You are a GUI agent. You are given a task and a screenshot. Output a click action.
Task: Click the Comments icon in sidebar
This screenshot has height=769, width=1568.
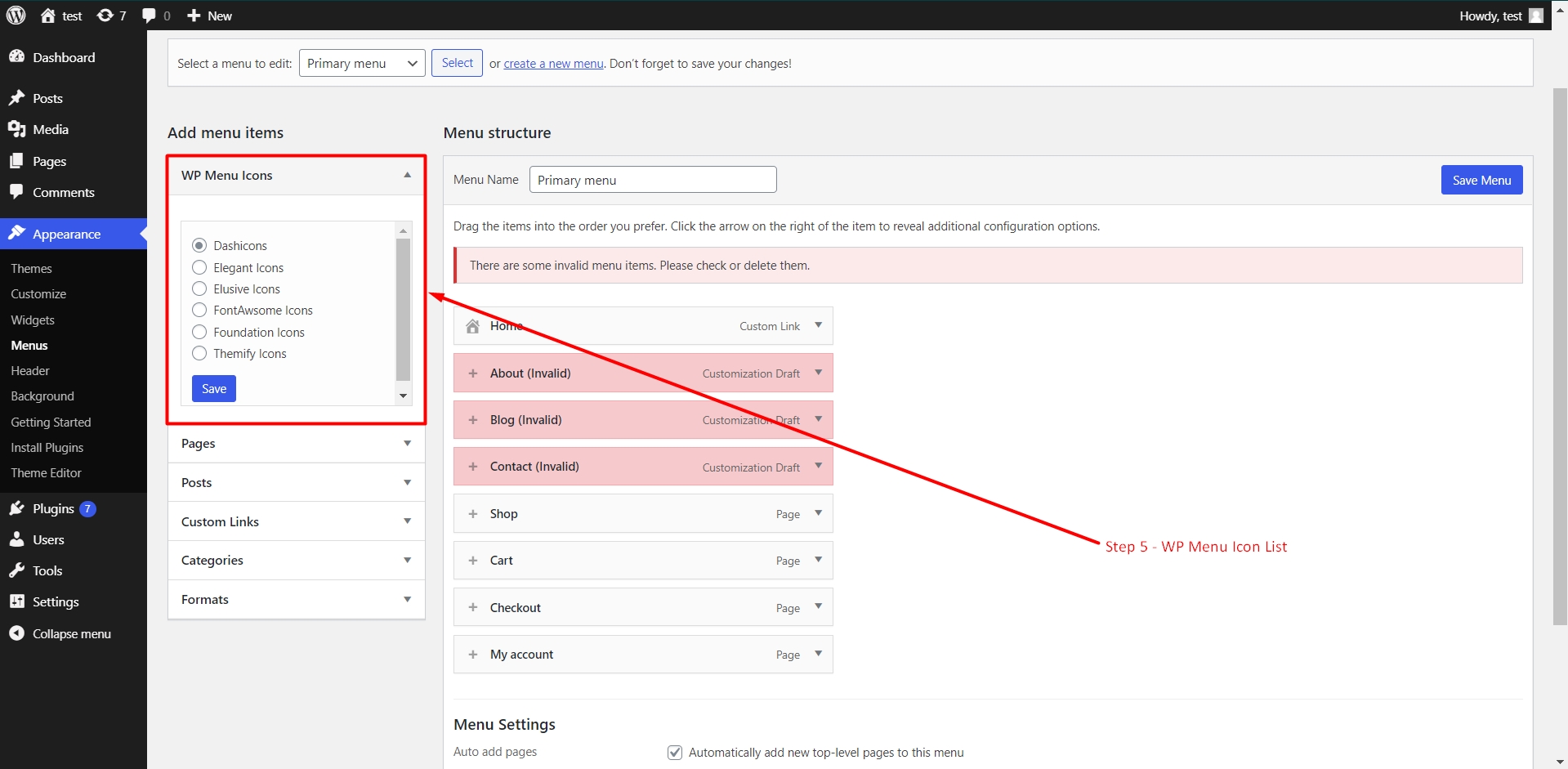(16, 192)
